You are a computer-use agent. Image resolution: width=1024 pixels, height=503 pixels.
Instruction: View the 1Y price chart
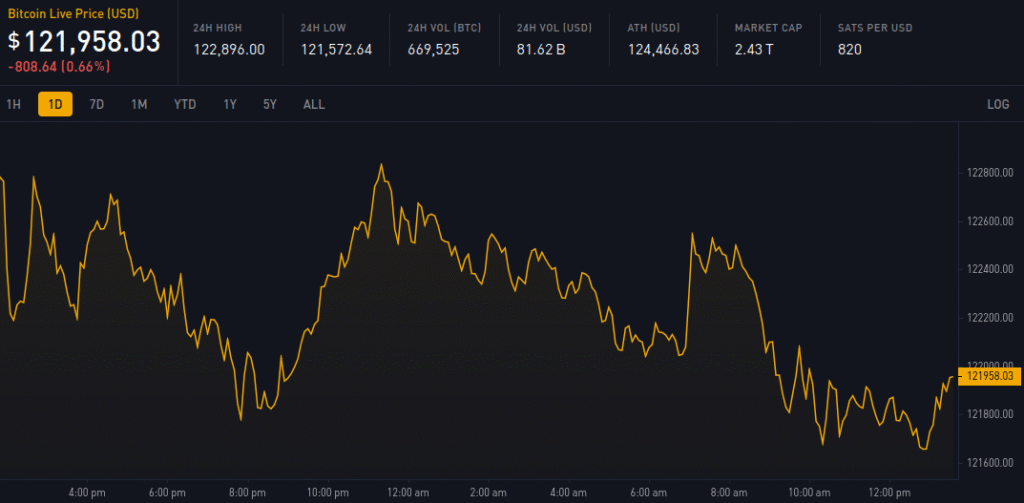230,104
